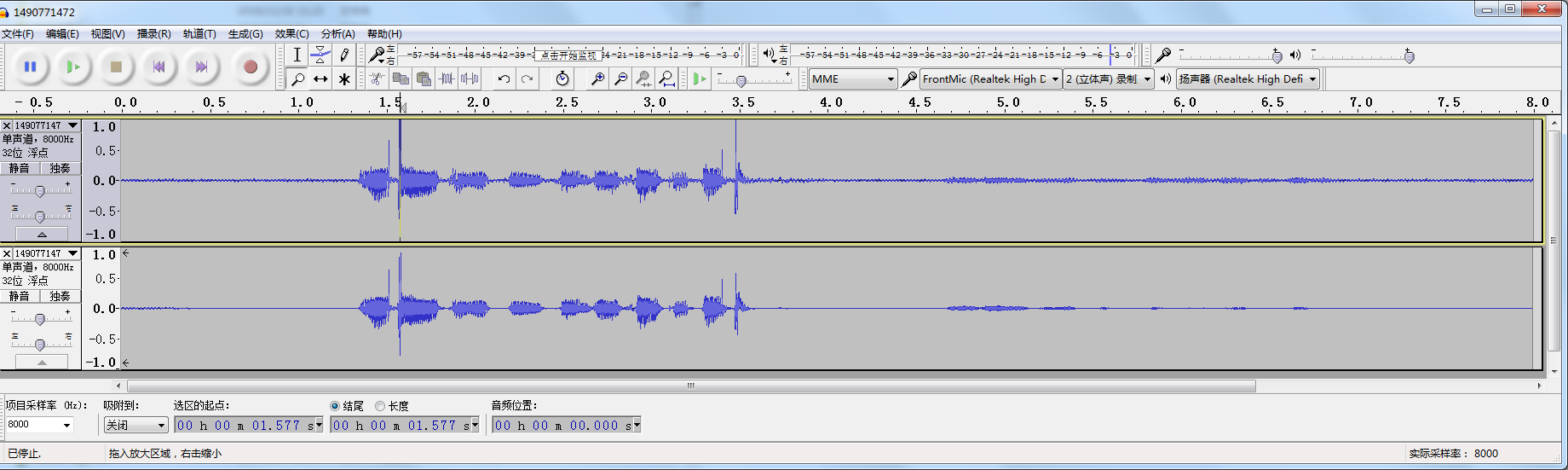Select the Envelope tool
Viewport: 1568px width, 470px height.
(x=320, y=55)
